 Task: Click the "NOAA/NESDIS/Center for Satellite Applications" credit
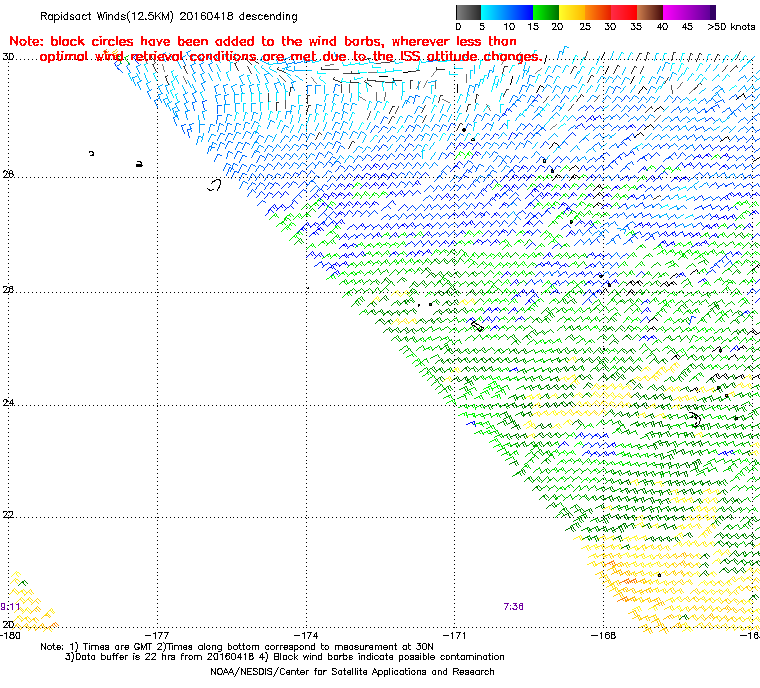click(x=352, y=672)
